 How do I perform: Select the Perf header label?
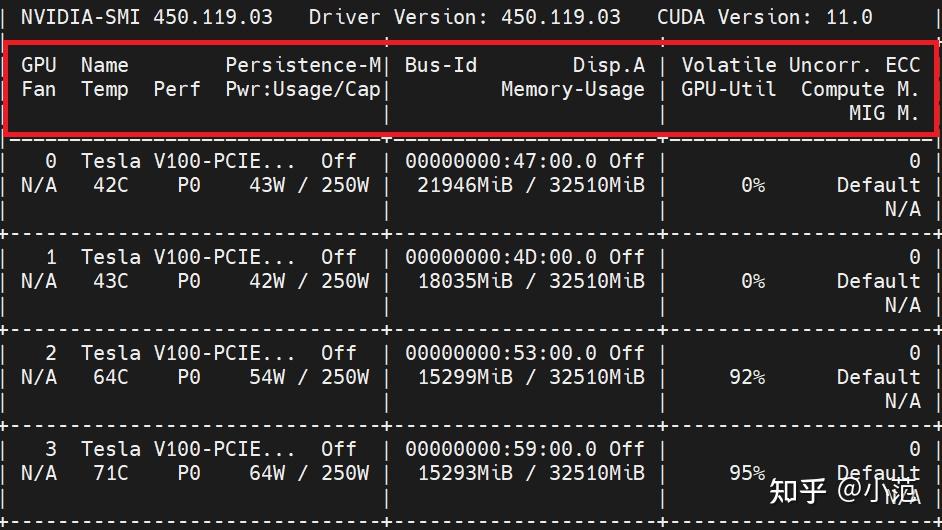pos(177,89)
